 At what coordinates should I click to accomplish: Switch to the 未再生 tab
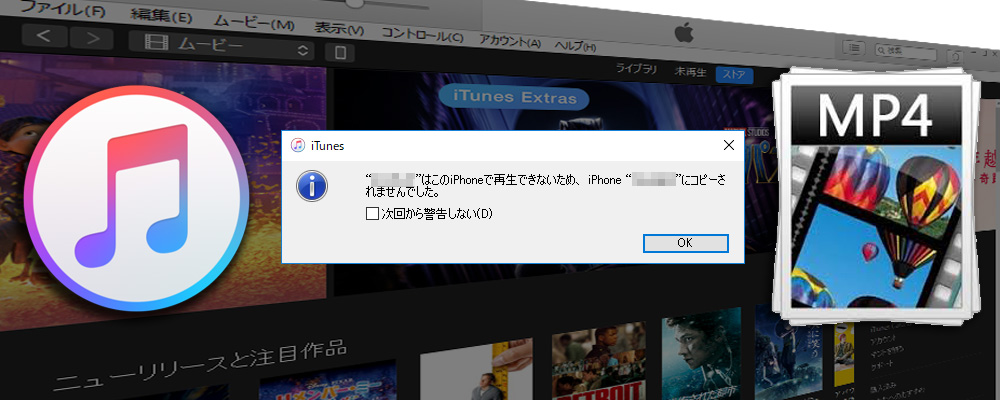pyautogui.click(x=690, y=71)
